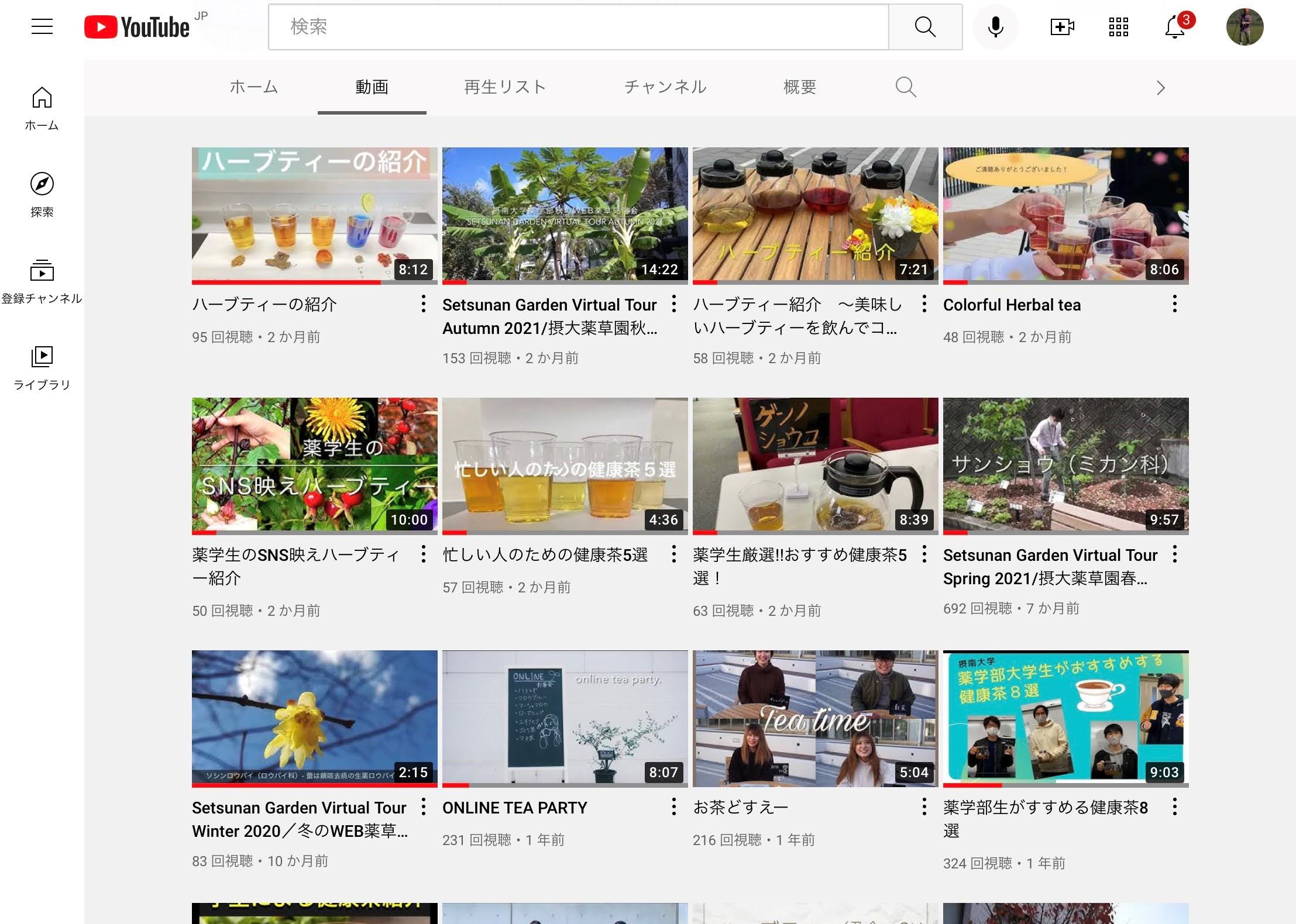Switch to the 再生リスト tab

click(x=504, y=87)
